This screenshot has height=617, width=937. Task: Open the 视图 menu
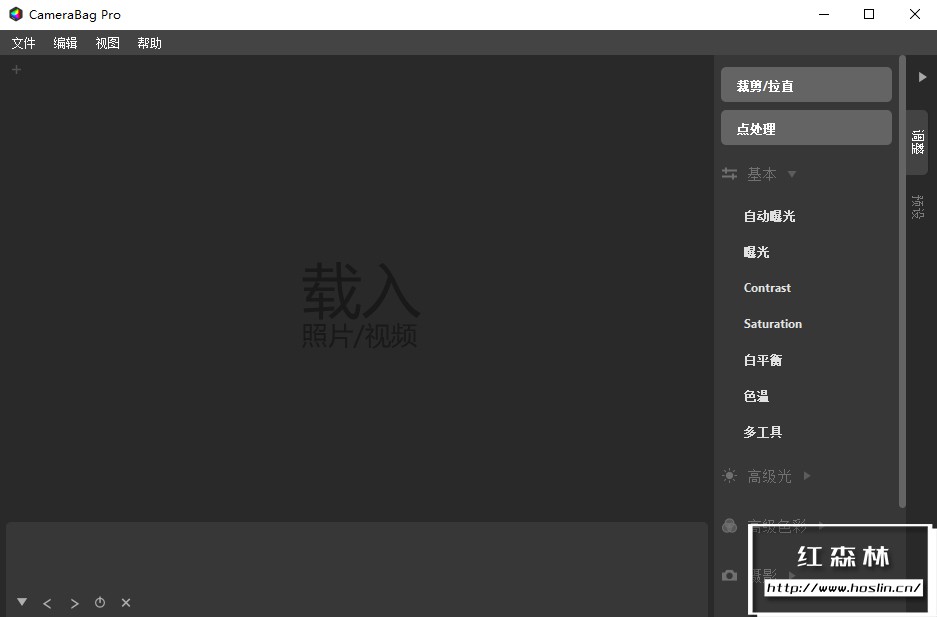[108, 43]
